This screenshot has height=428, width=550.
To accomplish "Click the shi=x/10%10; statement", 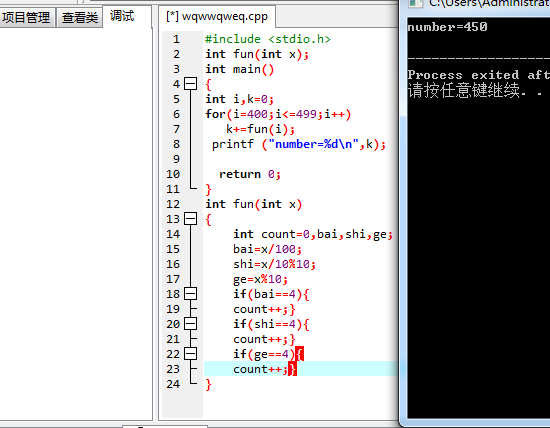I will click(x=274, y=264).
